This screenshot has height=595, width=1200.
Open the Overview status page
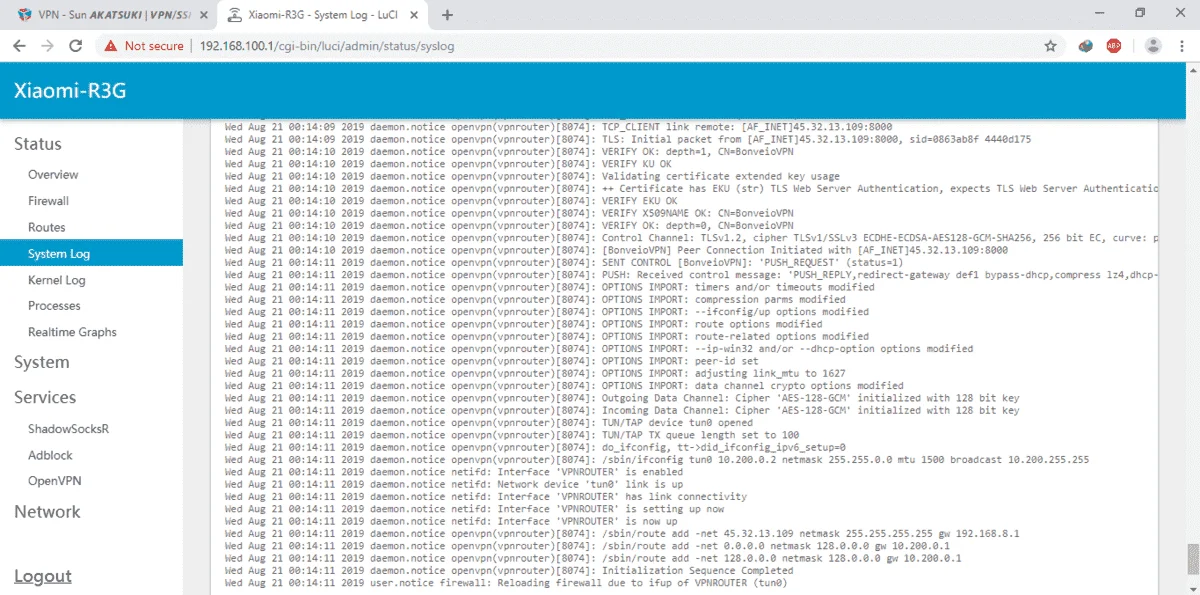pyautogui.click(x=53, y=175)
